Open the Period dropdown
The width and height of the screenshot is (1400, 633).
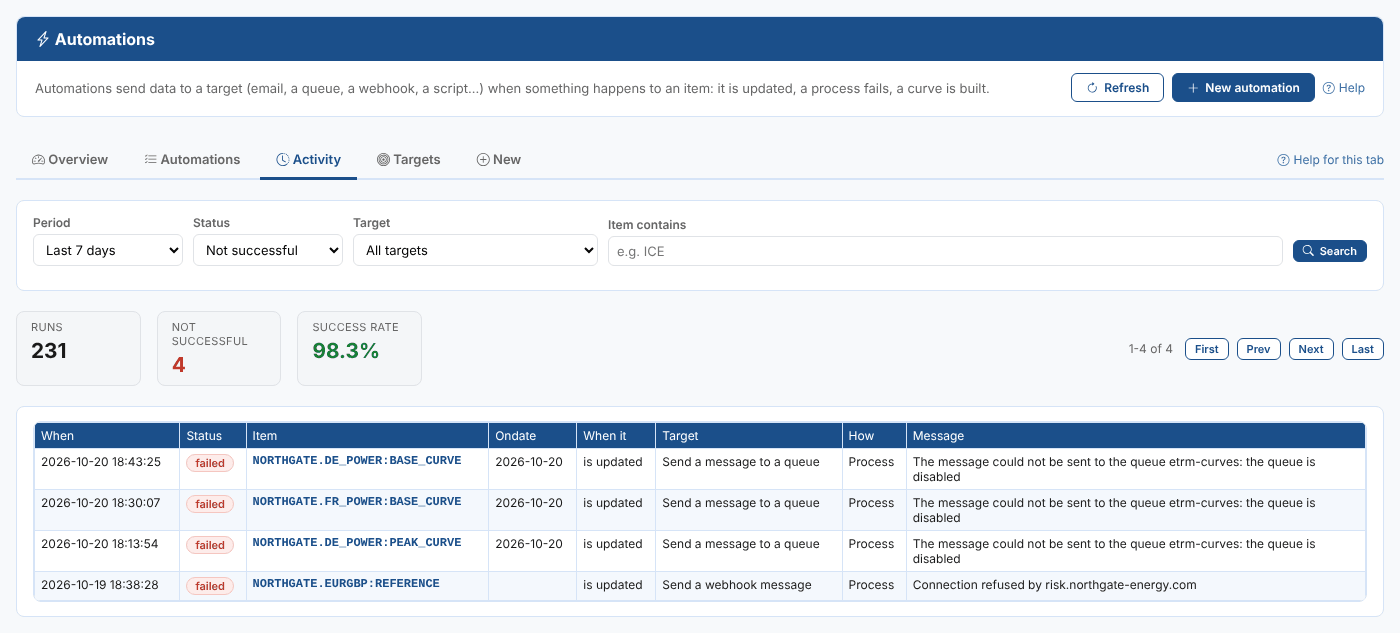click(x=108, y=250)
